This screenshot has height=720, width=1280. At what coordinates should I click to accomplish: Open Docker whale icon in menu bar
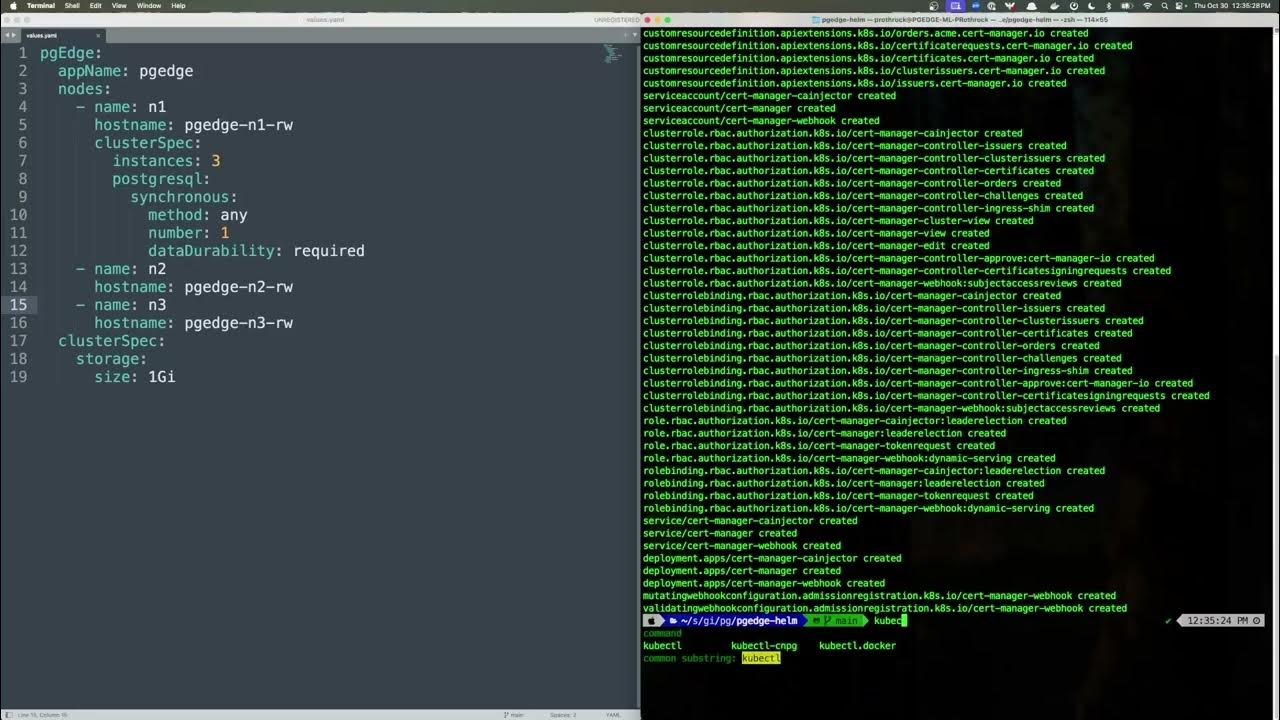coord(1055,6)
